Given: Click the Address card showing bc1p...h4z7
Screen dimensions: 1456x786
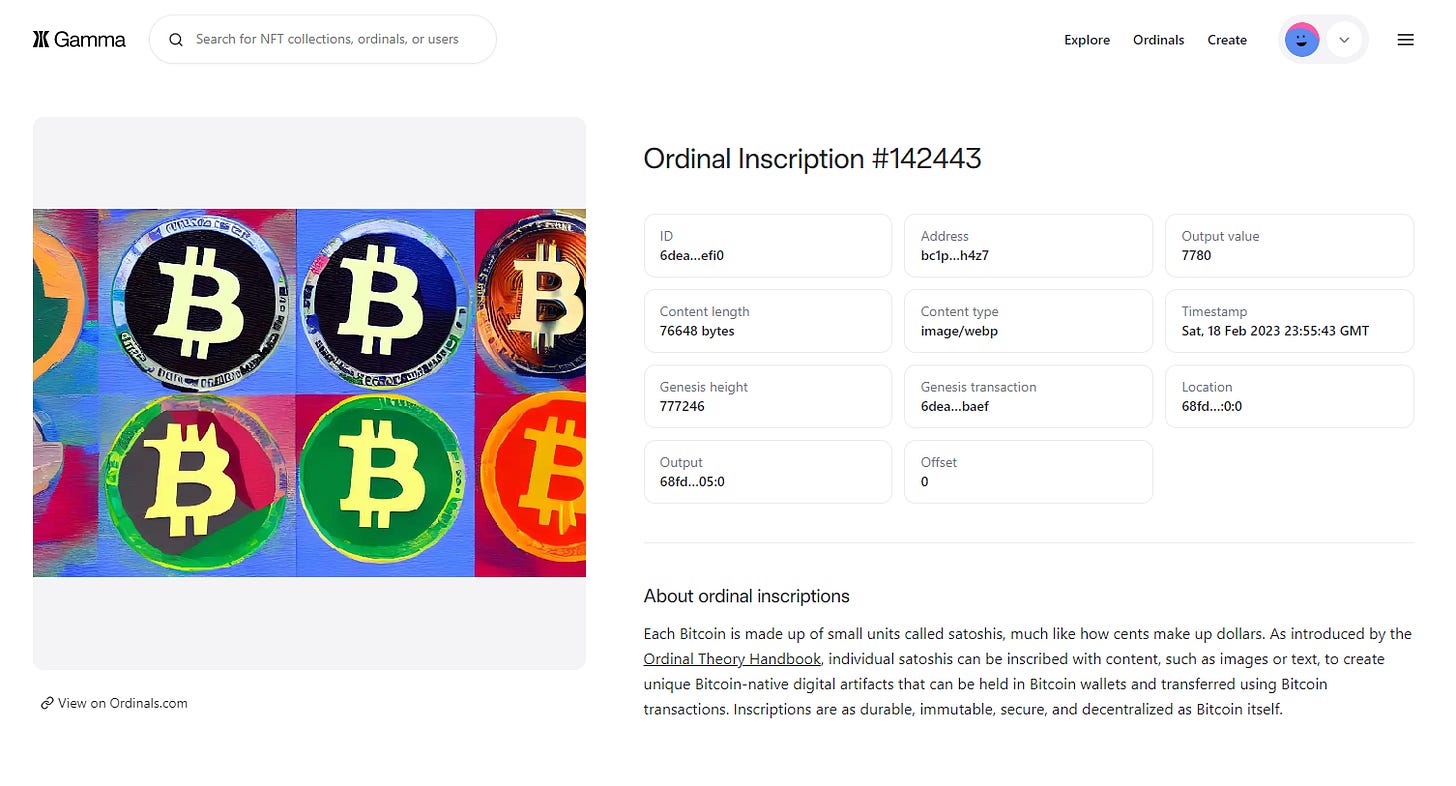Looking at the screenshot, I should [1028, 245].
